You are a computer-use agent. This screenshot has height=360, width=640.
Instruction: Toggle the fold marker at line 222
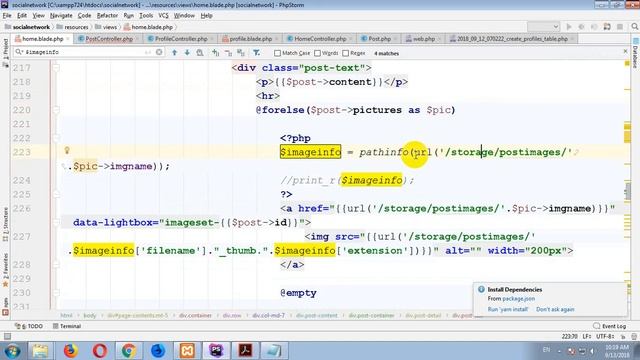pos(56,138)
